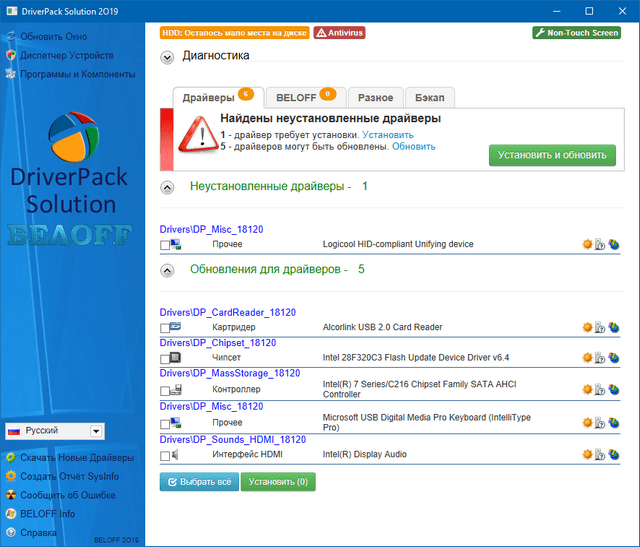Click the Программы и Компоненты icon
640x547 pixels.
pos(10,74)
